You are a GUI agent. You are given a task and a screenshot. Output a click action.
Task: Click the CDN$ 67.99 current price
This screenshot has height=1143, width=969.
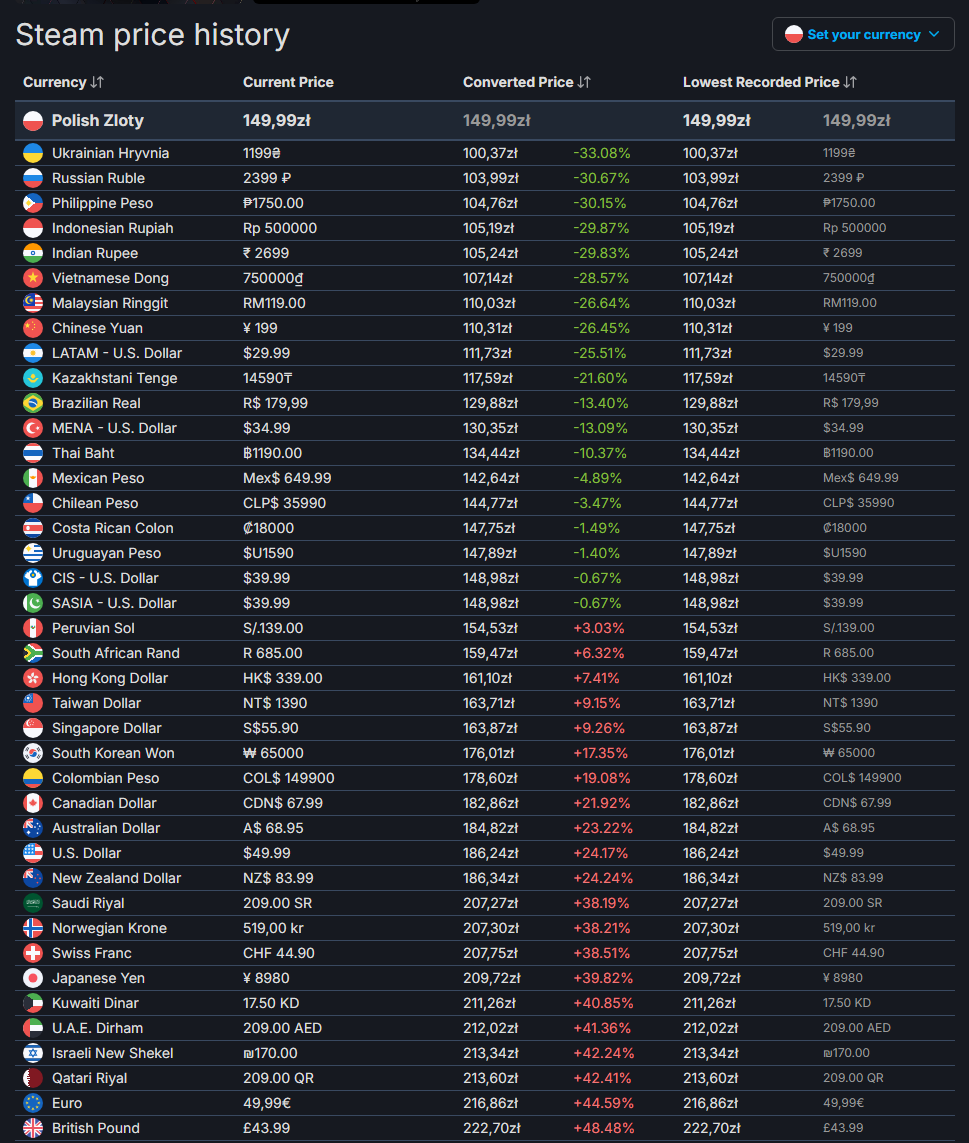(x=283, y=803)
